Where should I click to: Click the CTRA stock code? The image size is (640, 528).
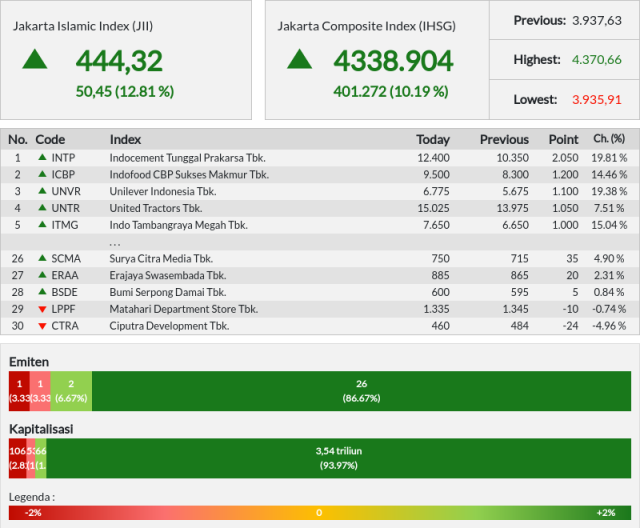pyautogui.click(x=65, y=326)
